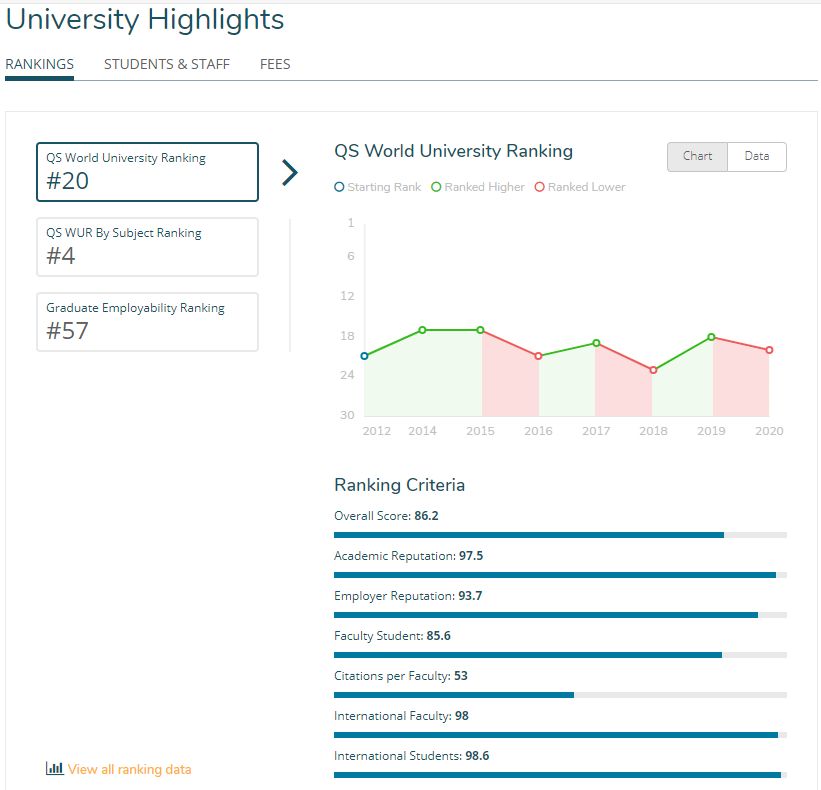
Task: Click the Ranked Lower legend circle
Action: (x=539, y=187)
